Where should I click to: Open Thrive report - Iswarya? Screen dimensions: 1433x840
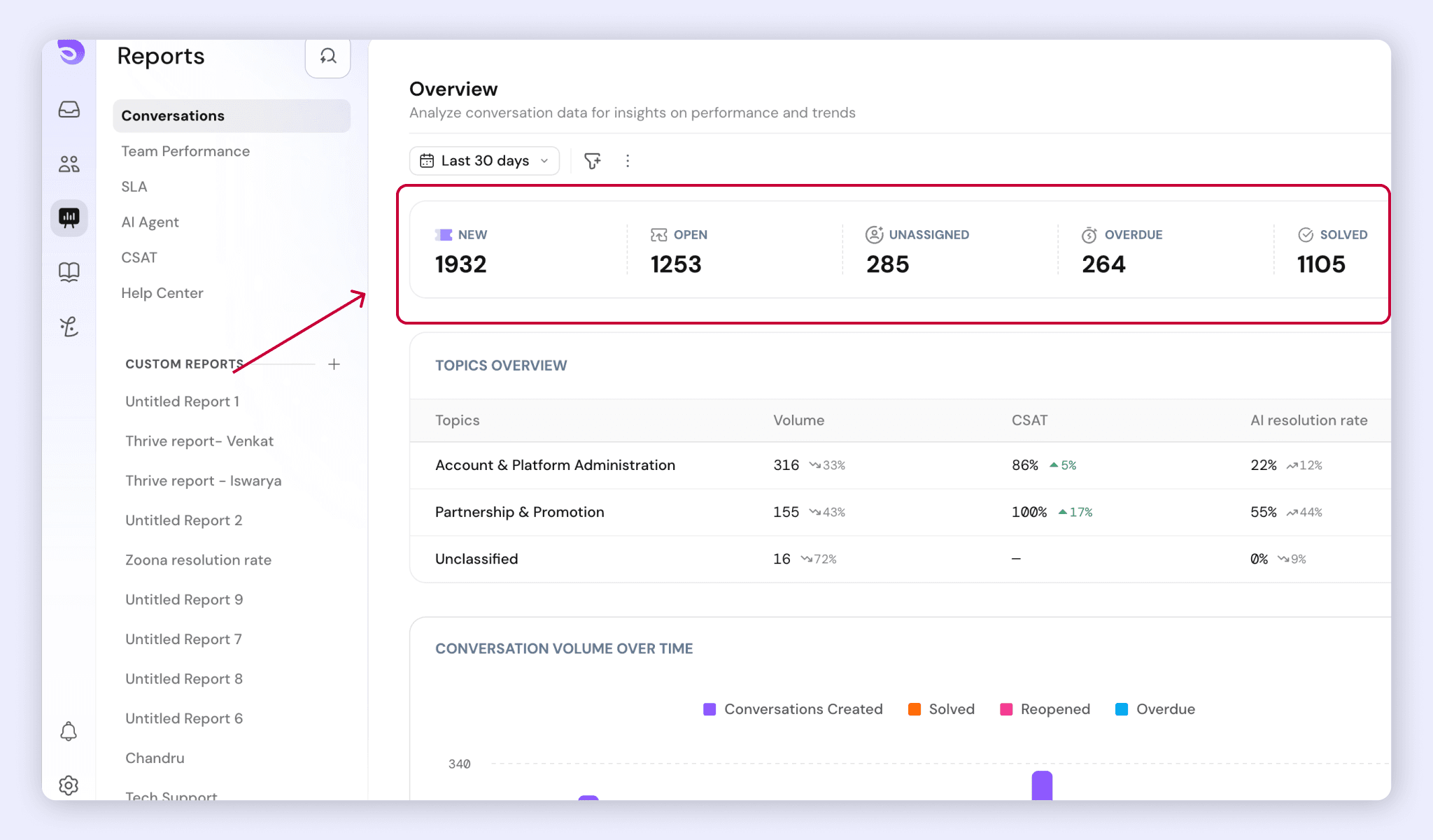pos(204,481)
